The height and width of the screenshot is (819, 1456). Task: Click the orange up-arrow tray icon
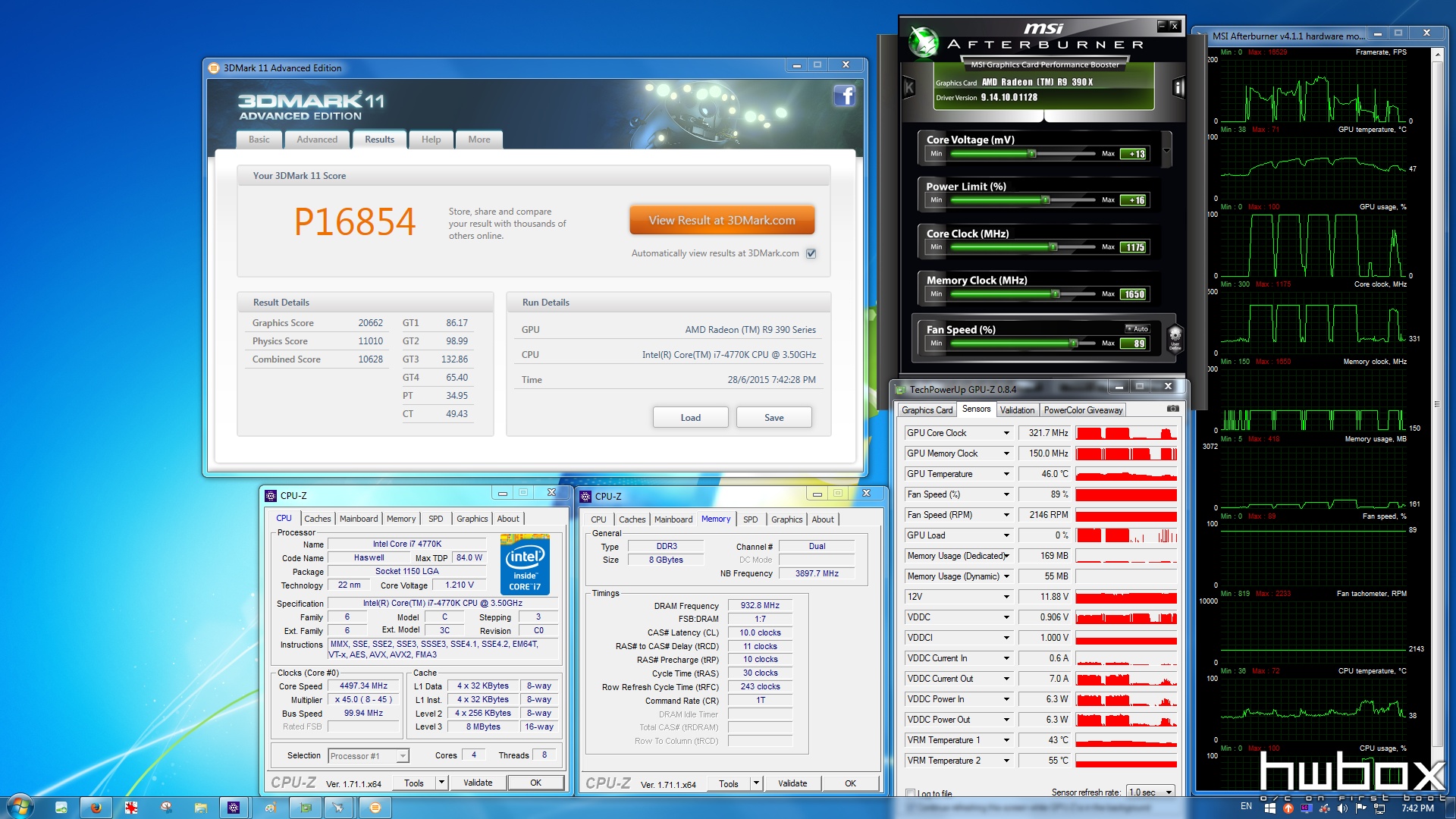coord(1288,808)
